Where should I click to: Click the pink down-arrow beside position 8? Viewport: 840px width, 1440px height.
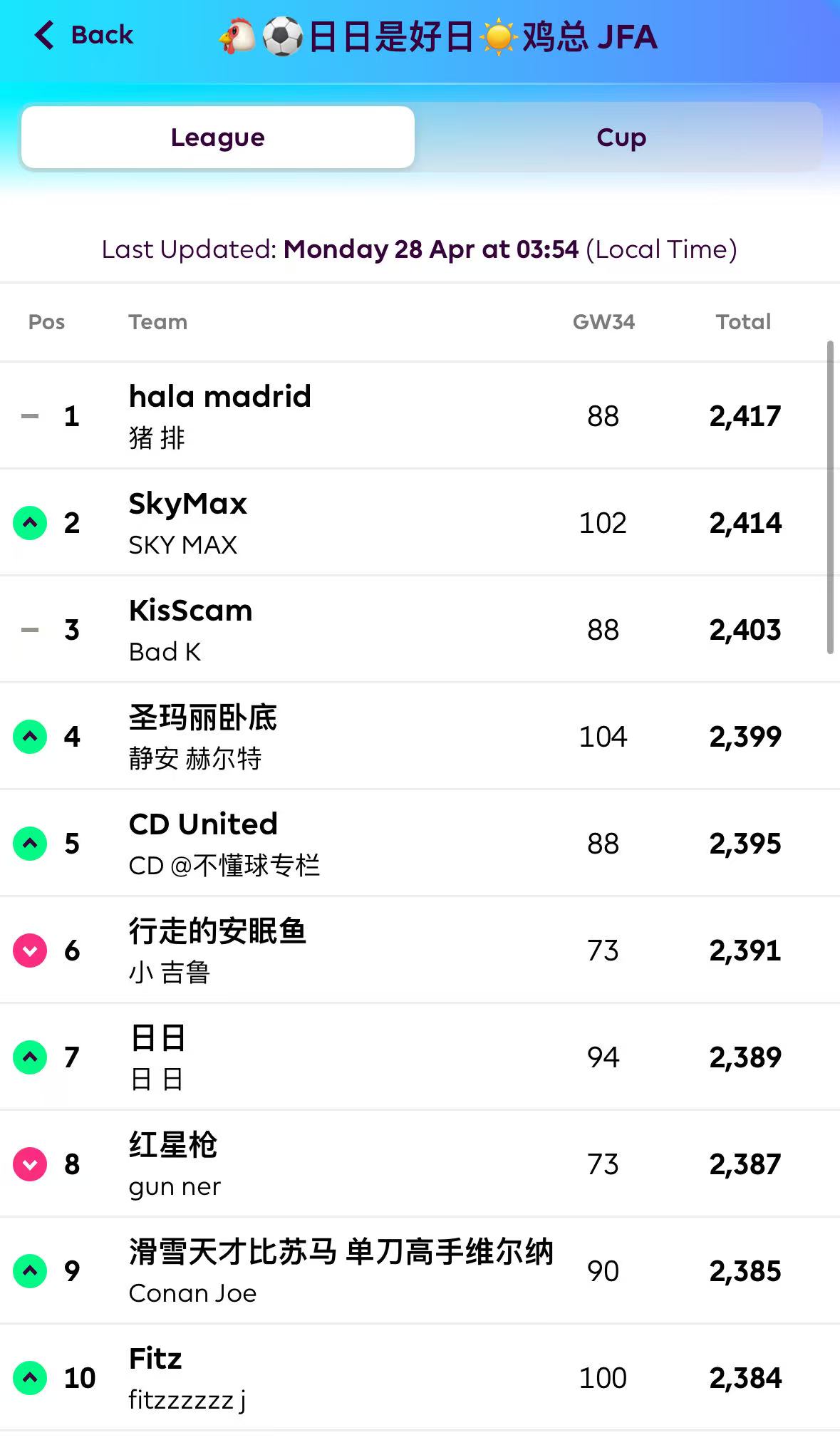30,1164
